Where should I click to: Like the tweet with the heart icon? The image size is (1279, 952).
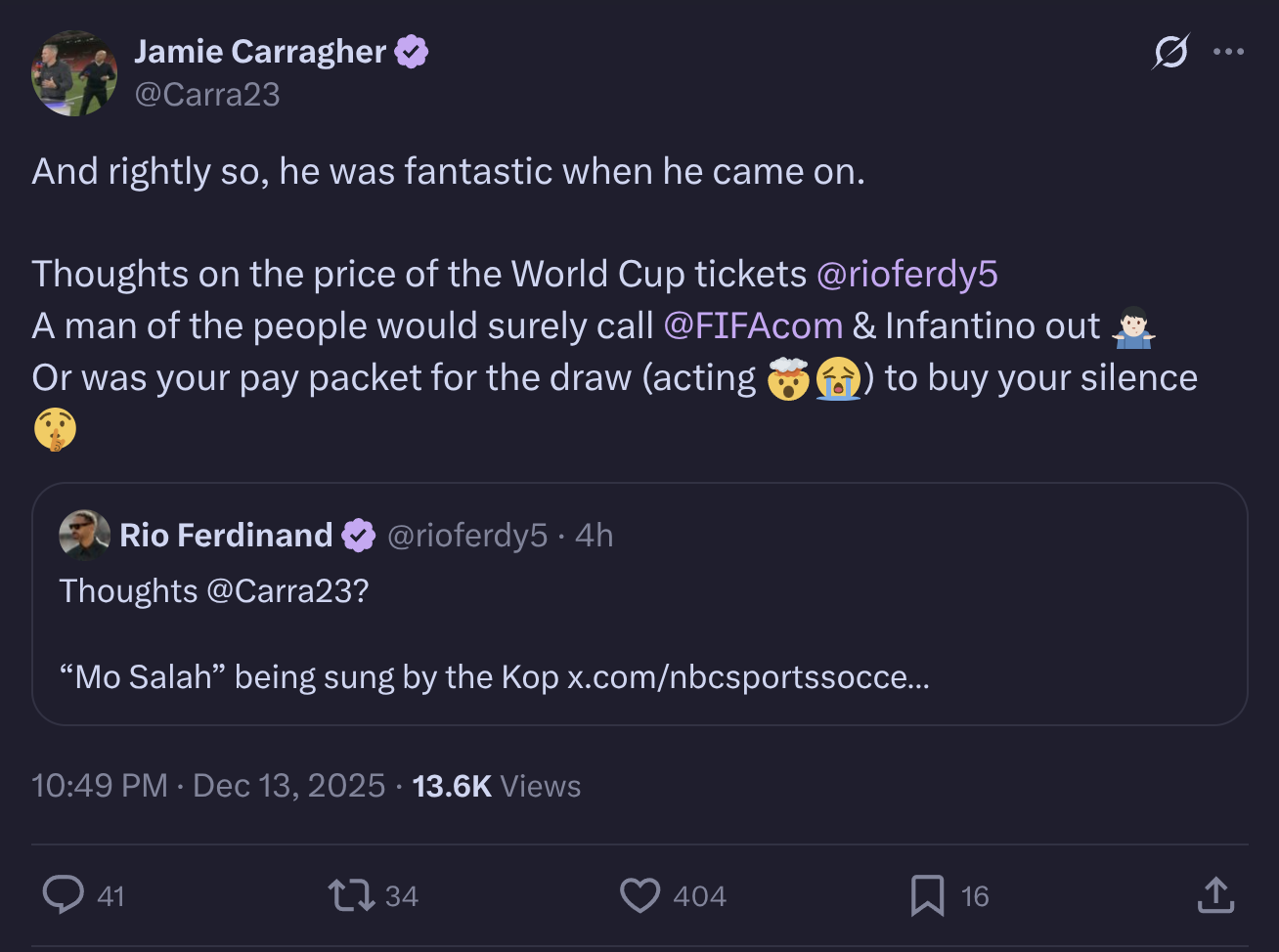coord(640,894)
